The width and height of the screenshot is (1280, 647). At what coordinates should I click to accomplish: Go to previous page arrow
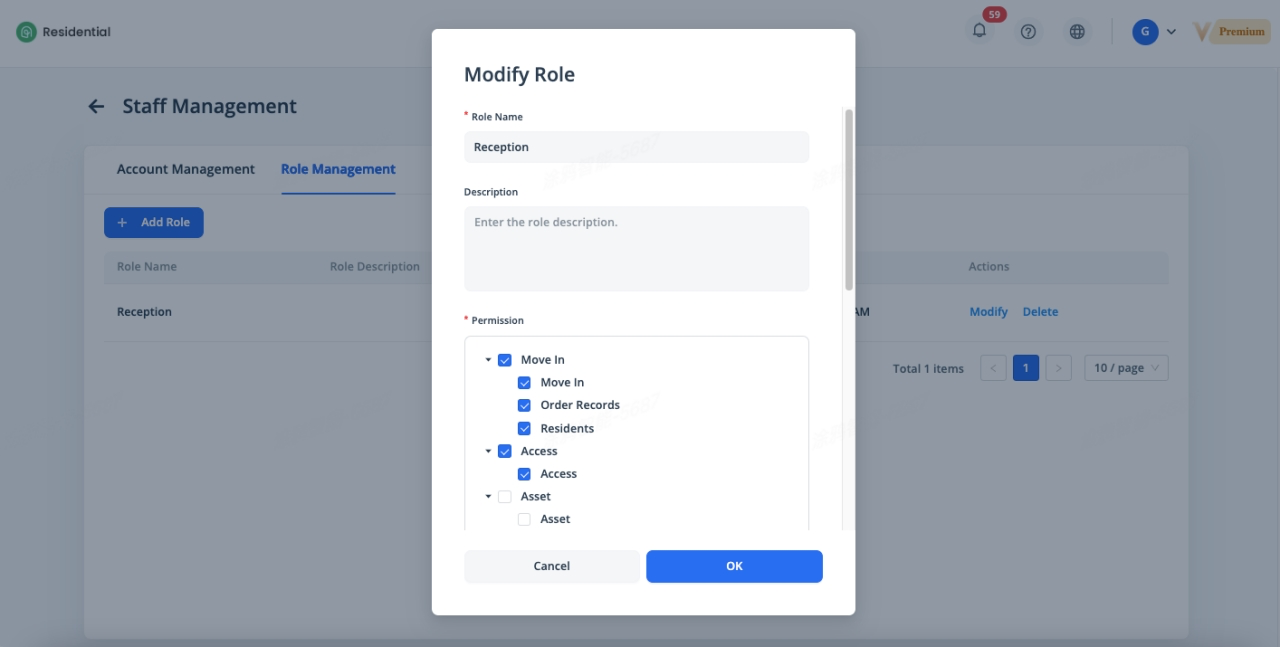tap(993, 368)
